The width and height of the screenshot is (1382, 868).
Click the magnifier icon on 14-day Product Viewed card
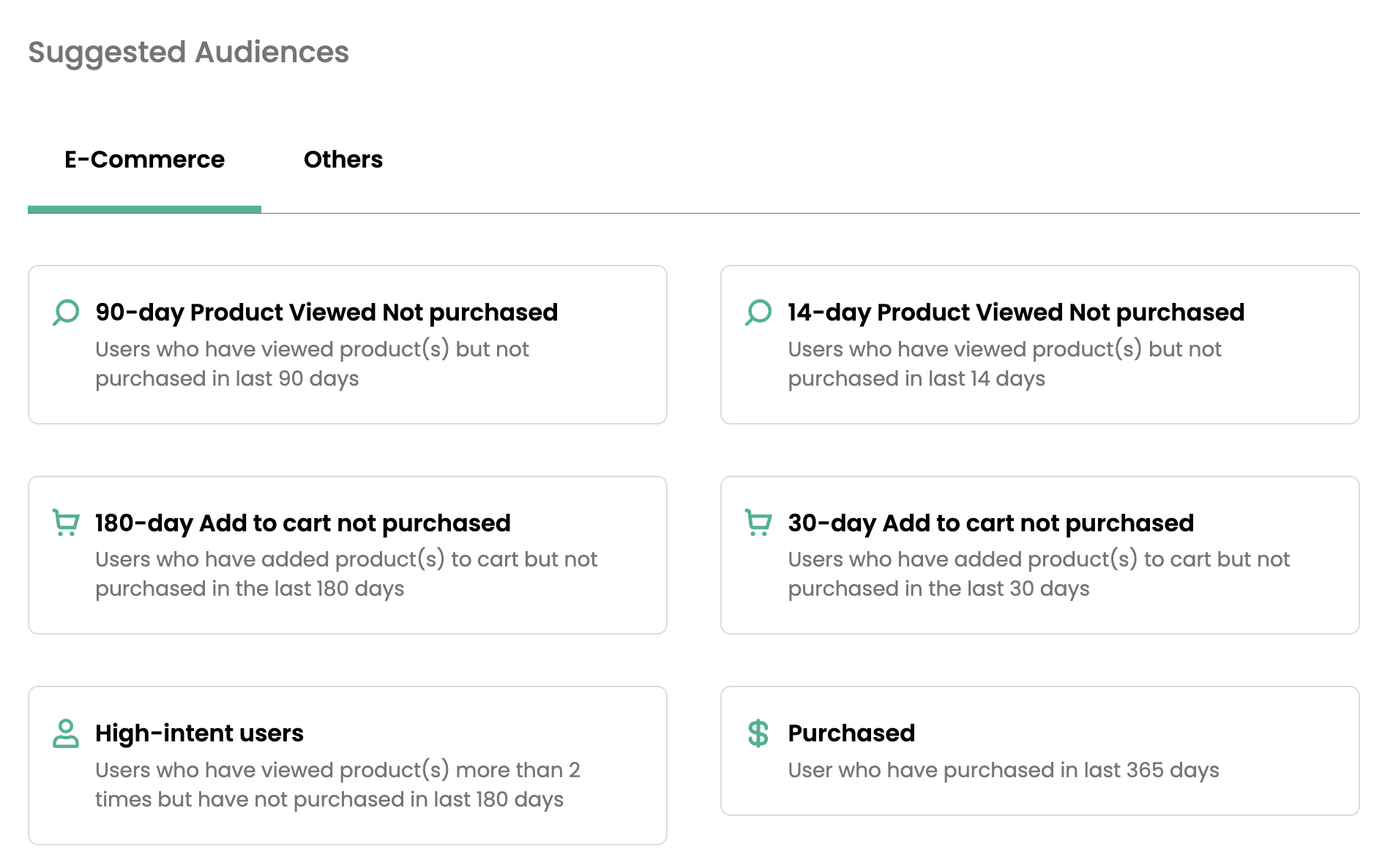(758, 312)
